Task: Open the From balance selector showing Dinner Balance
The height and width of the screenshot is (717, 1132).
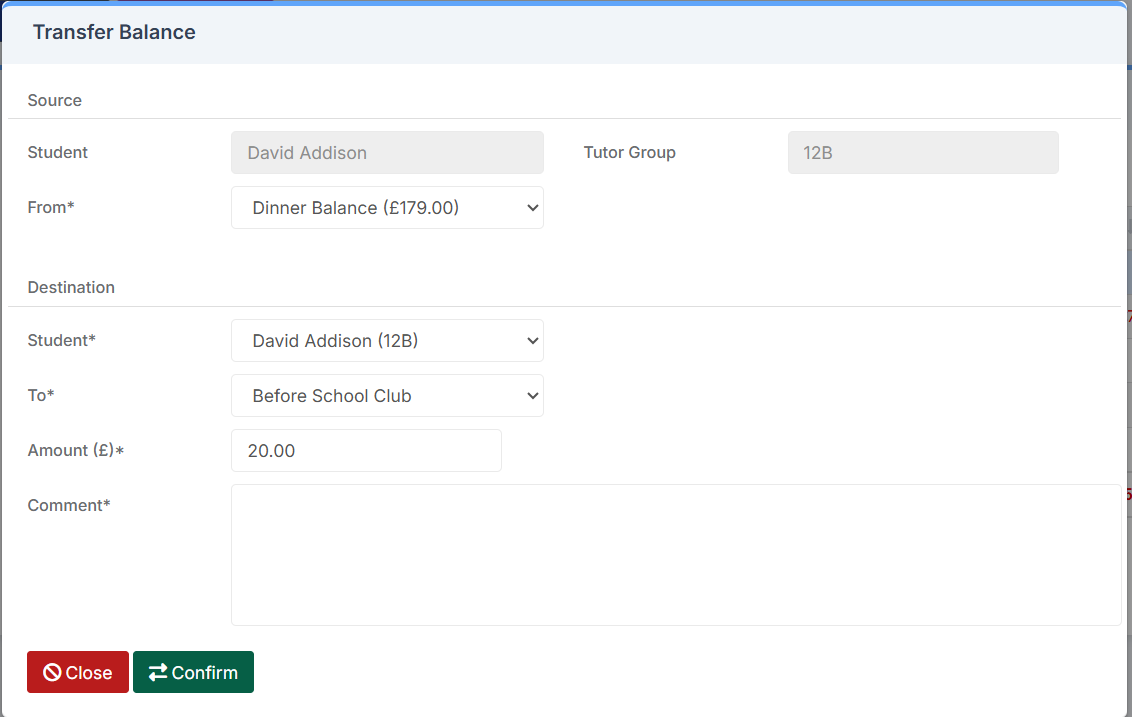Action: point(387,207)
